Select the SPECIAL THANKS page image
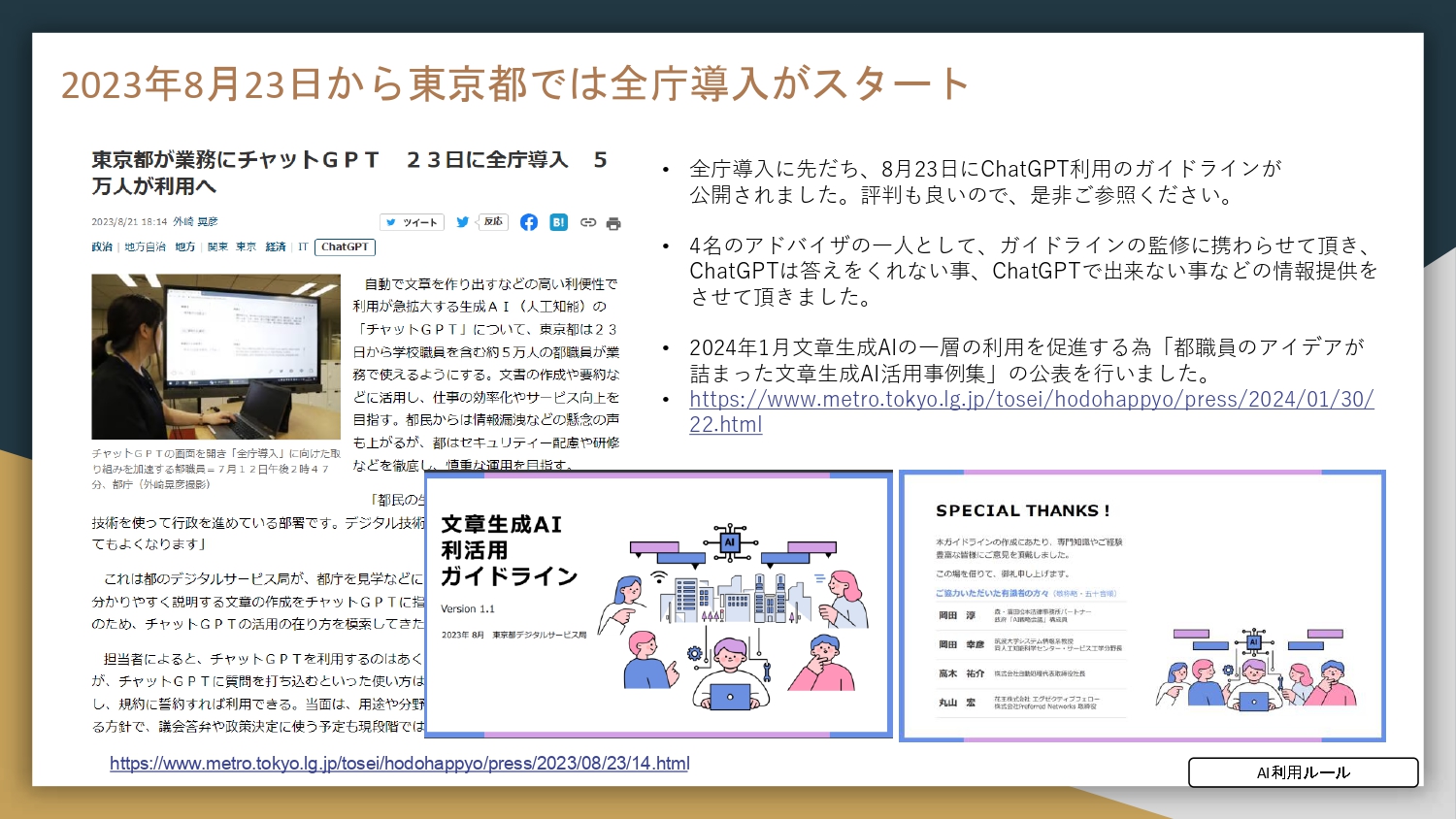 coord(1142,606)
